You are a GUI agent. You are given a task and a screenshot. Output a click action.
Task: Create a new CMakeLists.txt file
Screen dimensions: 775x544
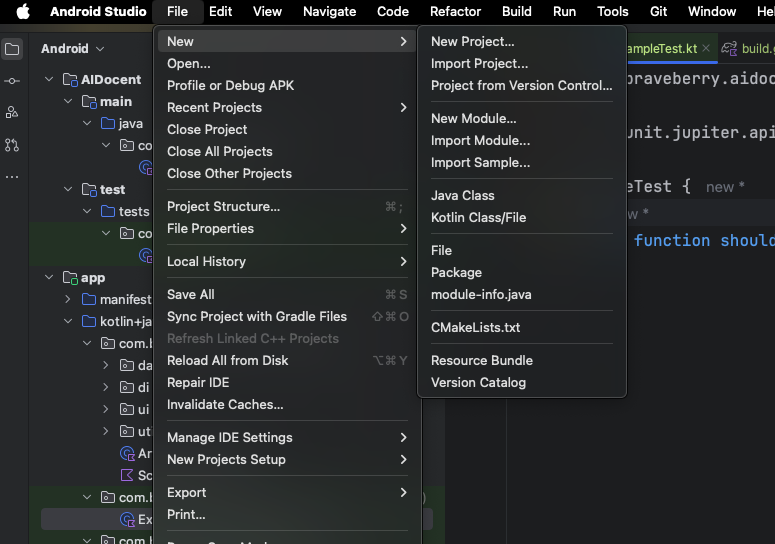pyautogui.click(x=522, y=328)
